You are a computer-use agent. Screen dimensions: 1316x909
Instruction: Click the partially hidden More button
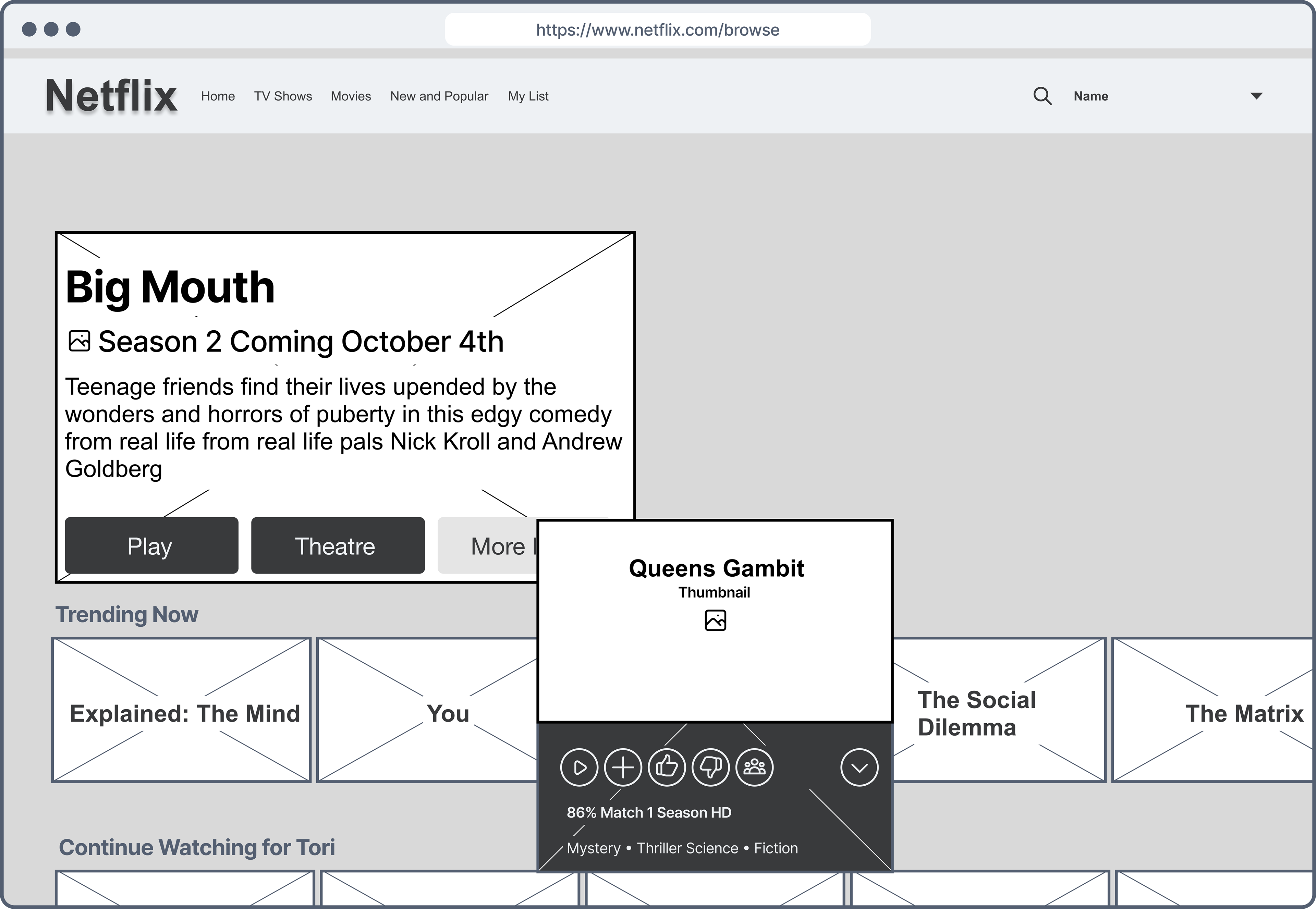(x=487, y=545)
